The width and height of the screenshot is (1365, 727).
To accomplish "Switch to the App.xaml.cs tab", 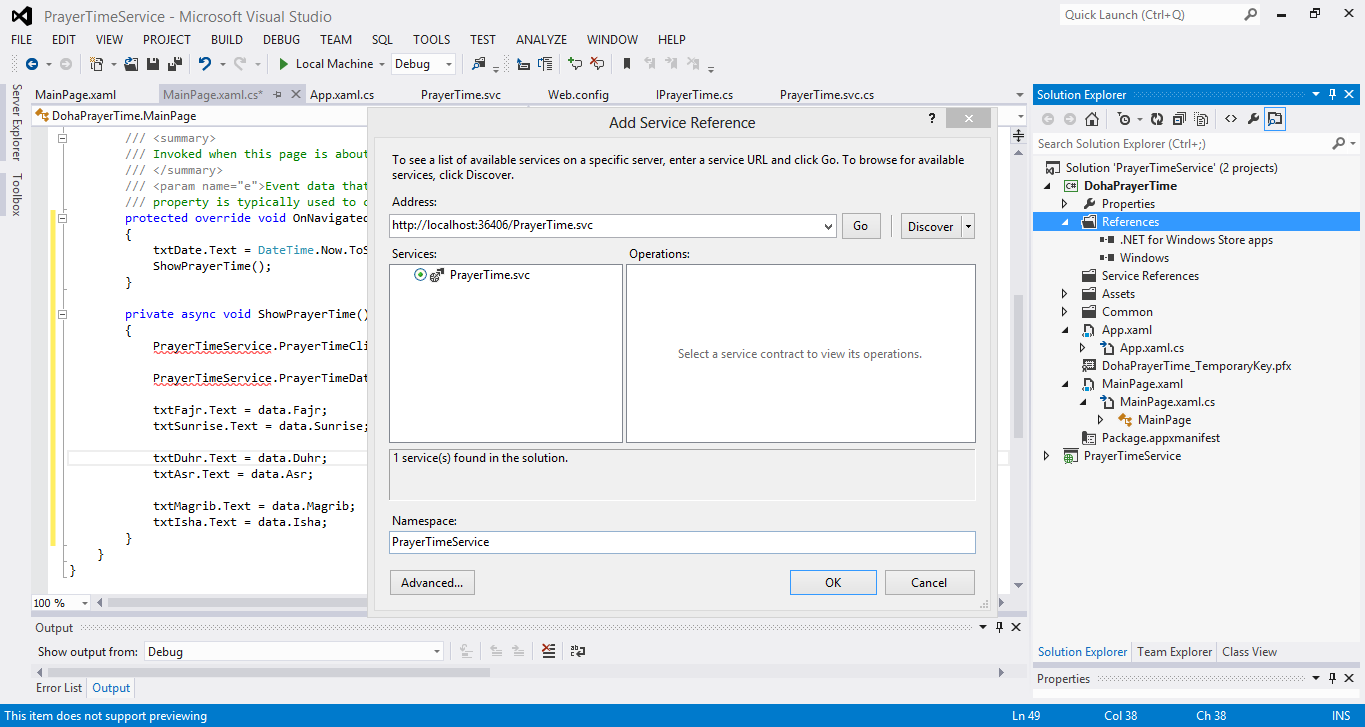I will pyautogui.click(x=342, y=95).
